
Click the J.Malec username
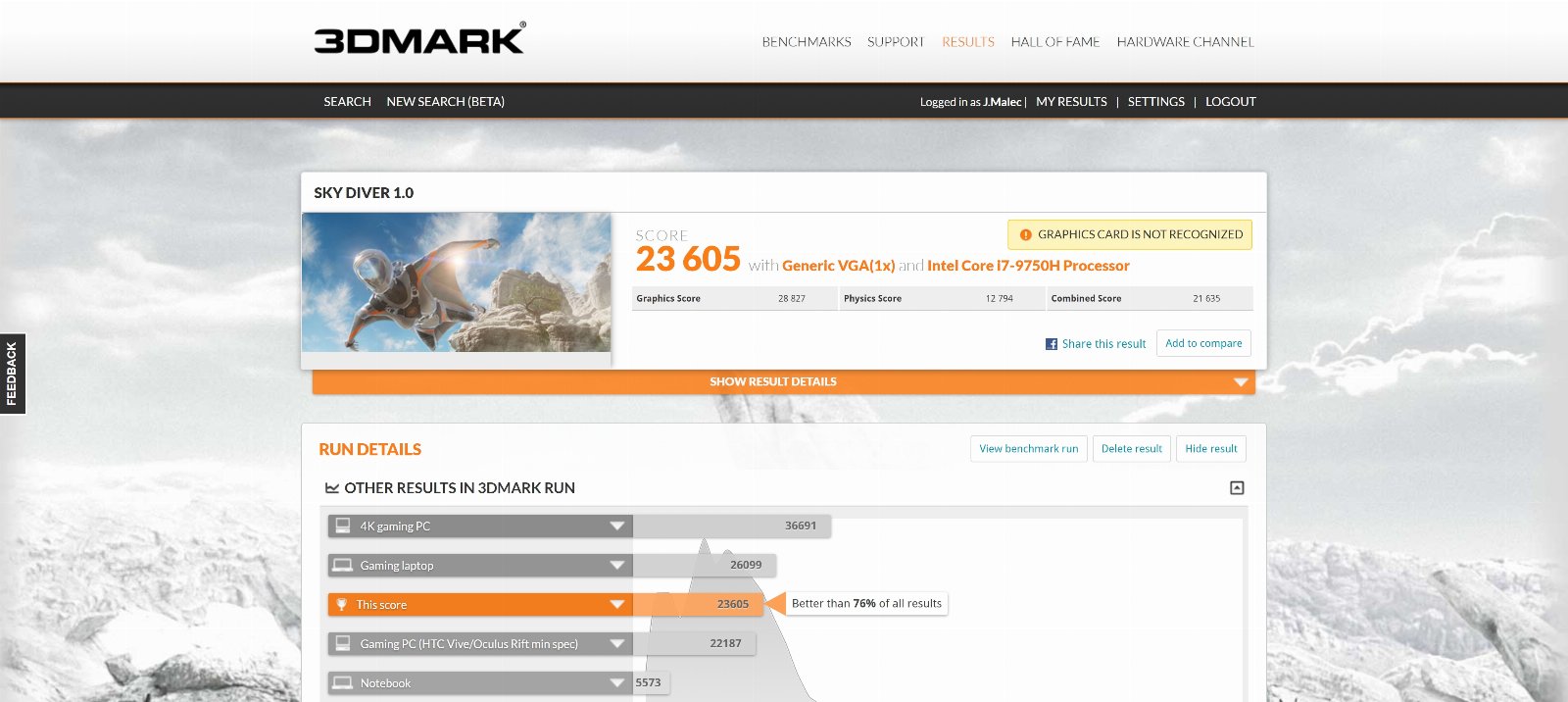click(x=1003, y=102)
